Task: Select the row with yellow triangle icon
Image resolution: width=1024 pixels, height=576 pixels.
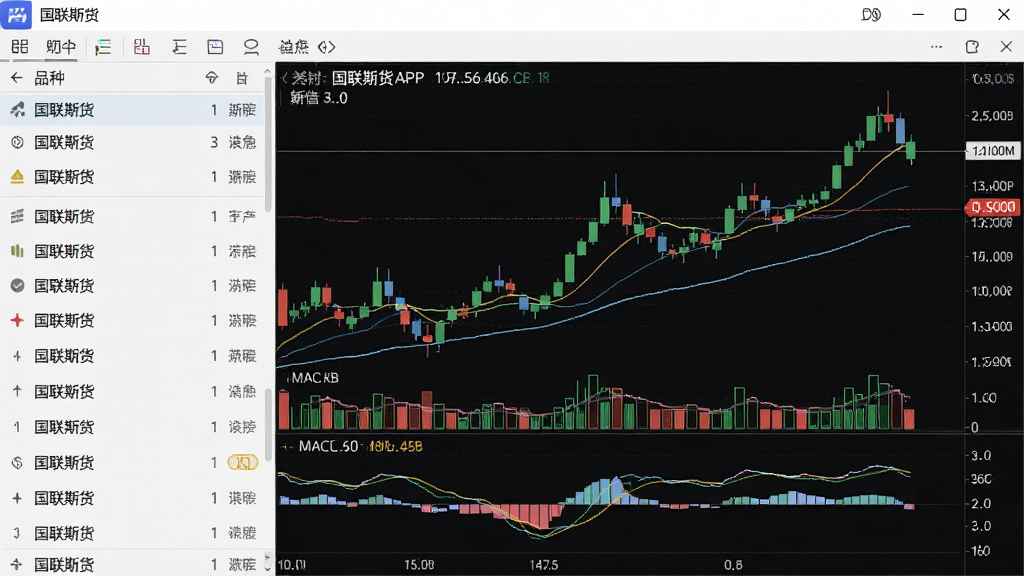Action: coord(133,177)
